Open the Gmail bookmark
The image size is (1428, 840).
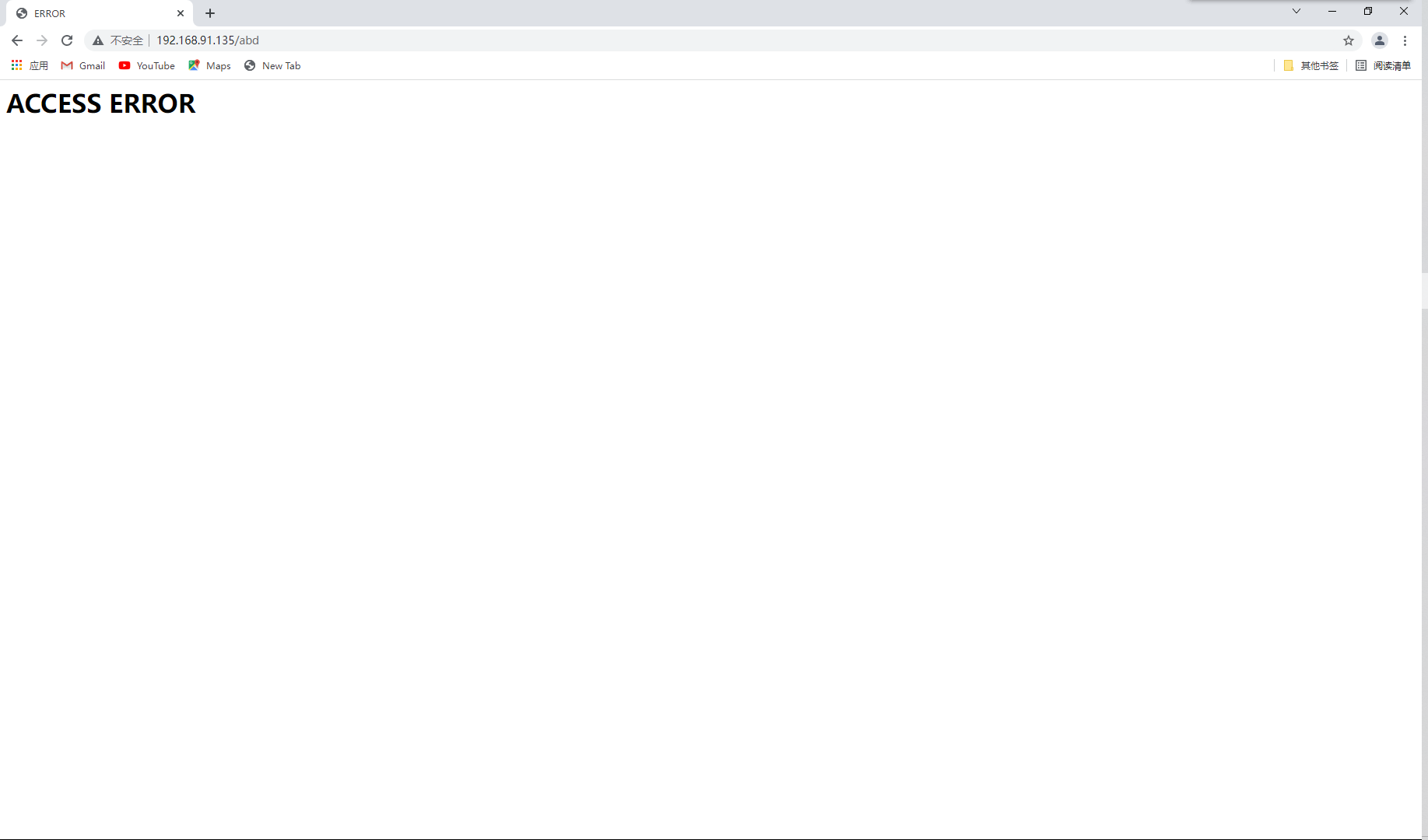pos(83,65)
